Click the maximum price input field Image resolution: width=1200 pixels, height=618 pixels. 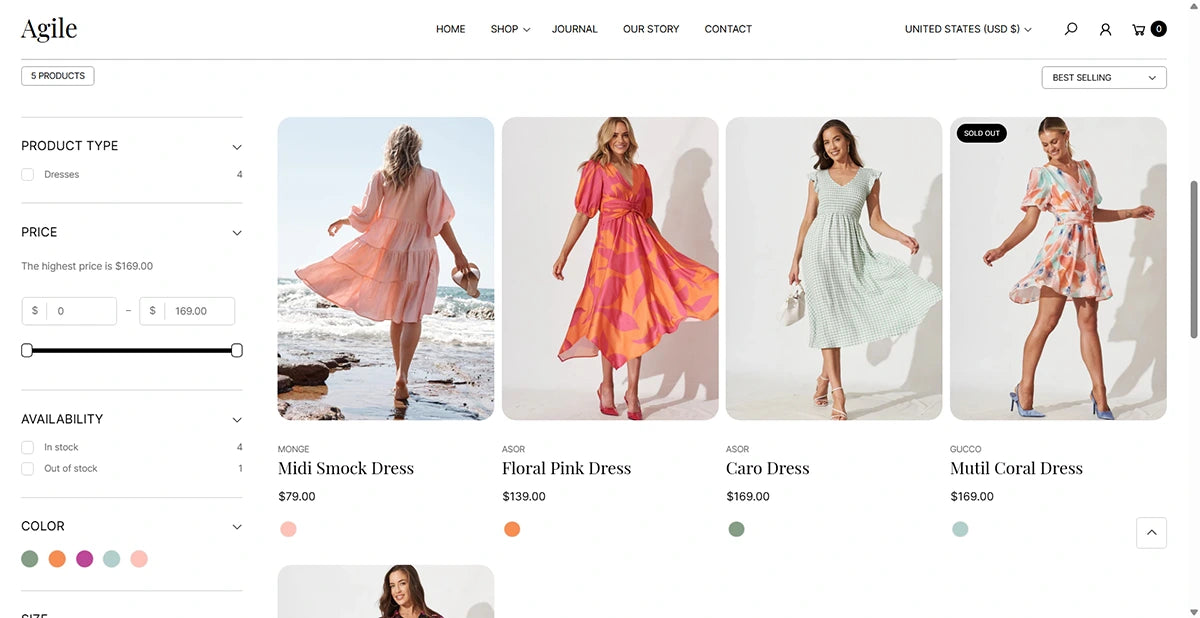pyautogui.click(x=187, y=311)
